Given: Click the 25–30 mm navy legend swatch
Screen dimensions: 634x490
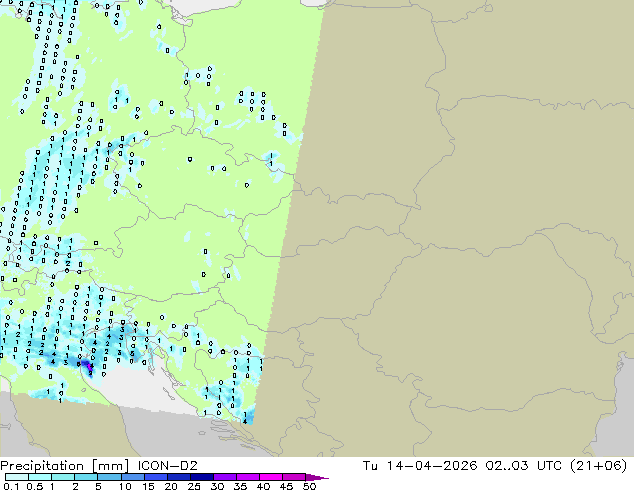Looking at the screenshot, I should [x=201, y=477].
